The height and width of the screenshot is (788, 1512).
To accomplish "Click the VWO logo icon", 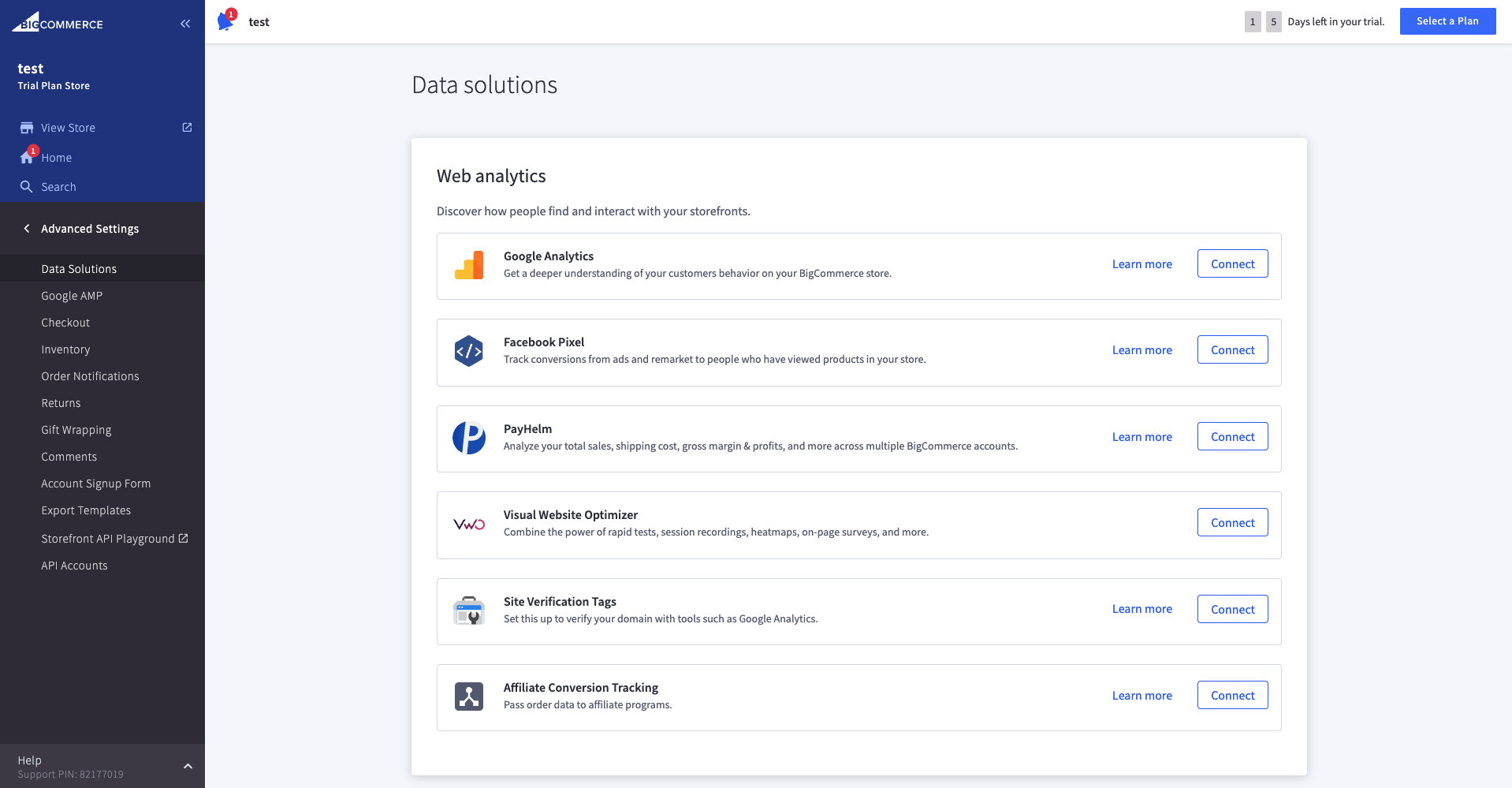I will (x=469, y=525).
